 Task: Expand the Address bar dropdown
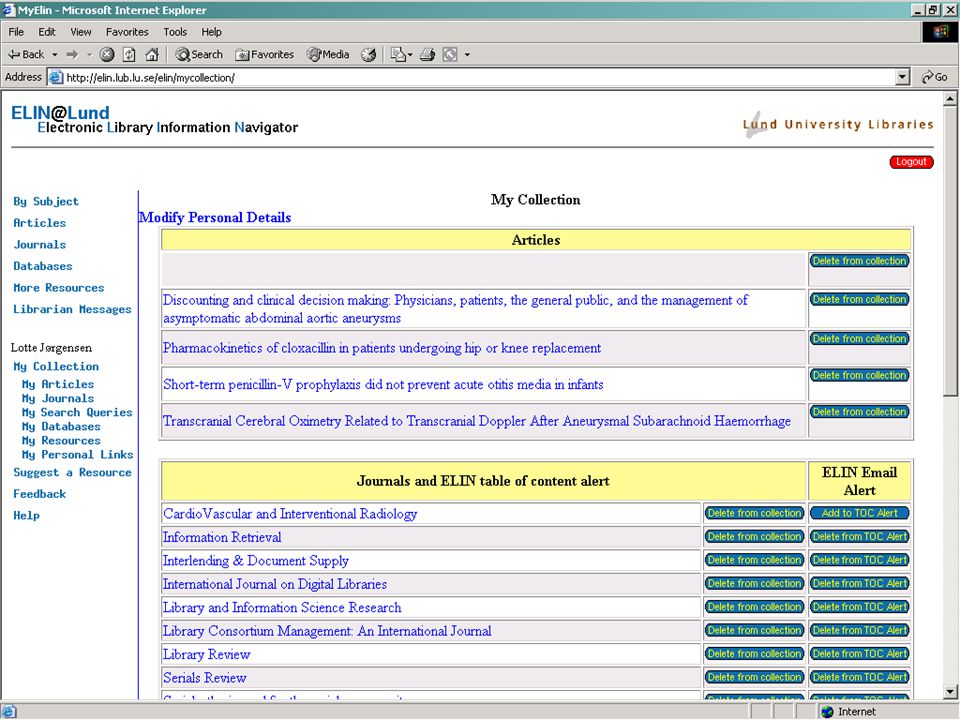pyautogui.click(x=902, y=77)
